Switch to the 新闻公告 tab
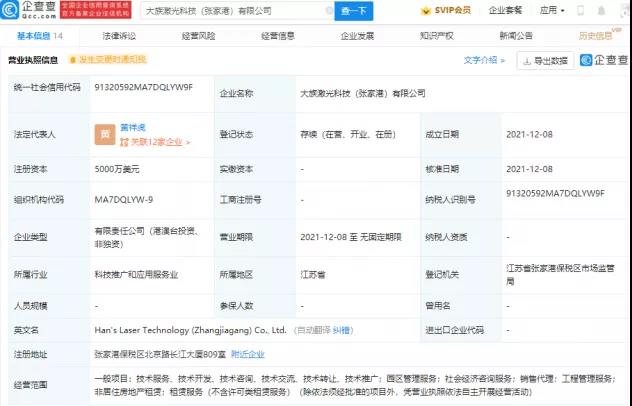This screenshot has height=406, width=632. click(516, 36)
